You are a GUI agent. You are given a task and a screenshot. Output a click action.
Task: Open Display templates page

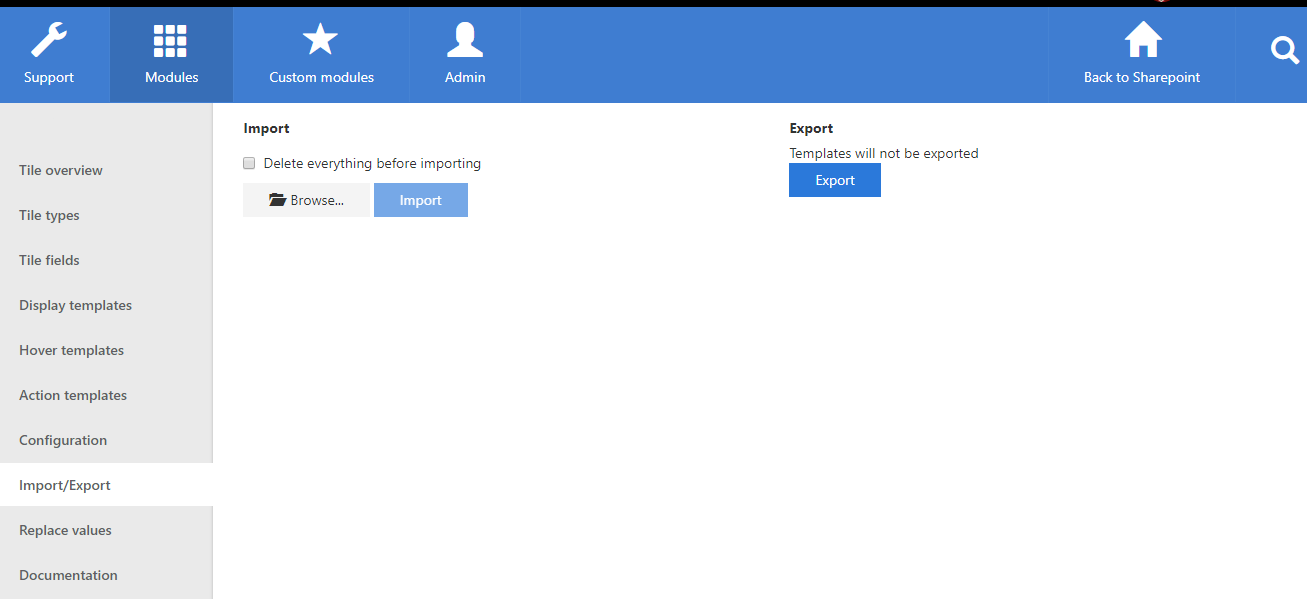(x=75, y=305)
